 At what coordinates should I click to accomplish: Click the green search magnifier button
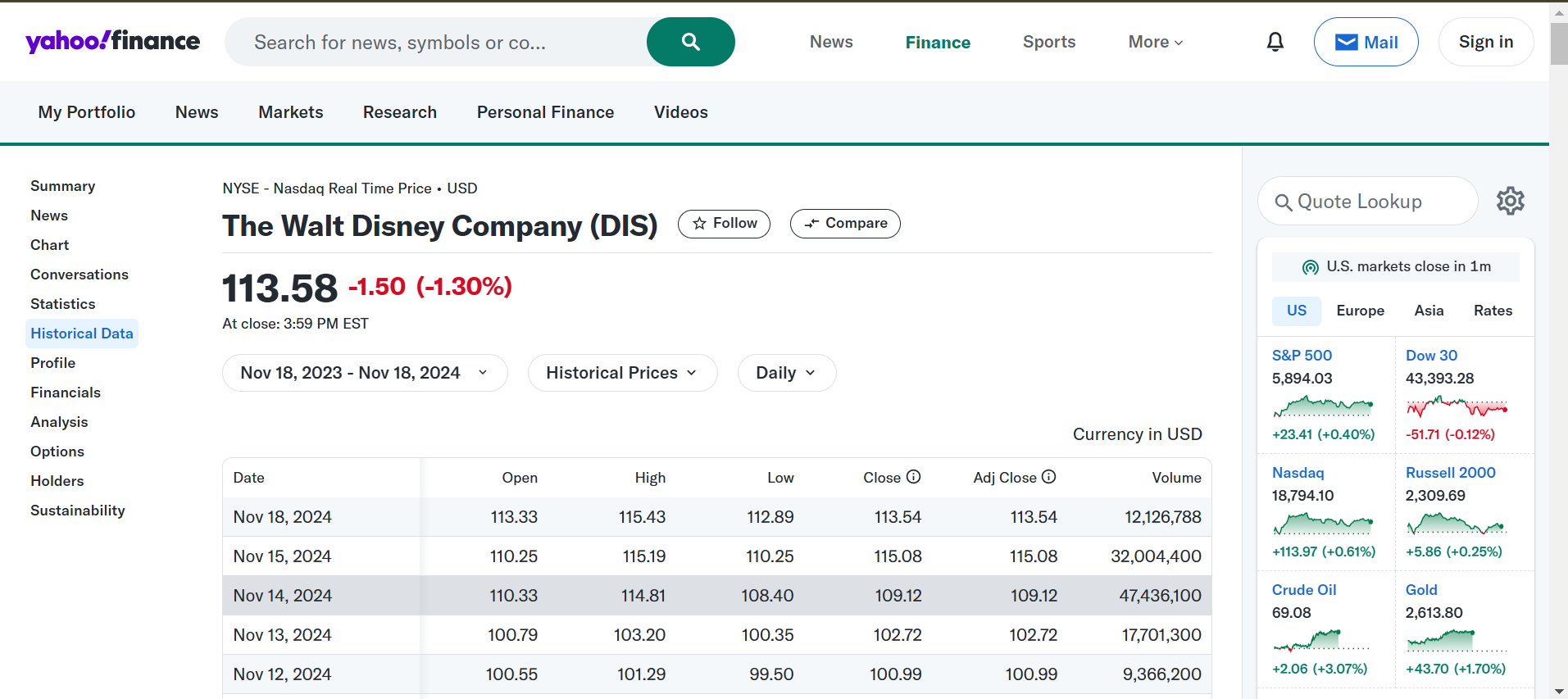(690, 42)
